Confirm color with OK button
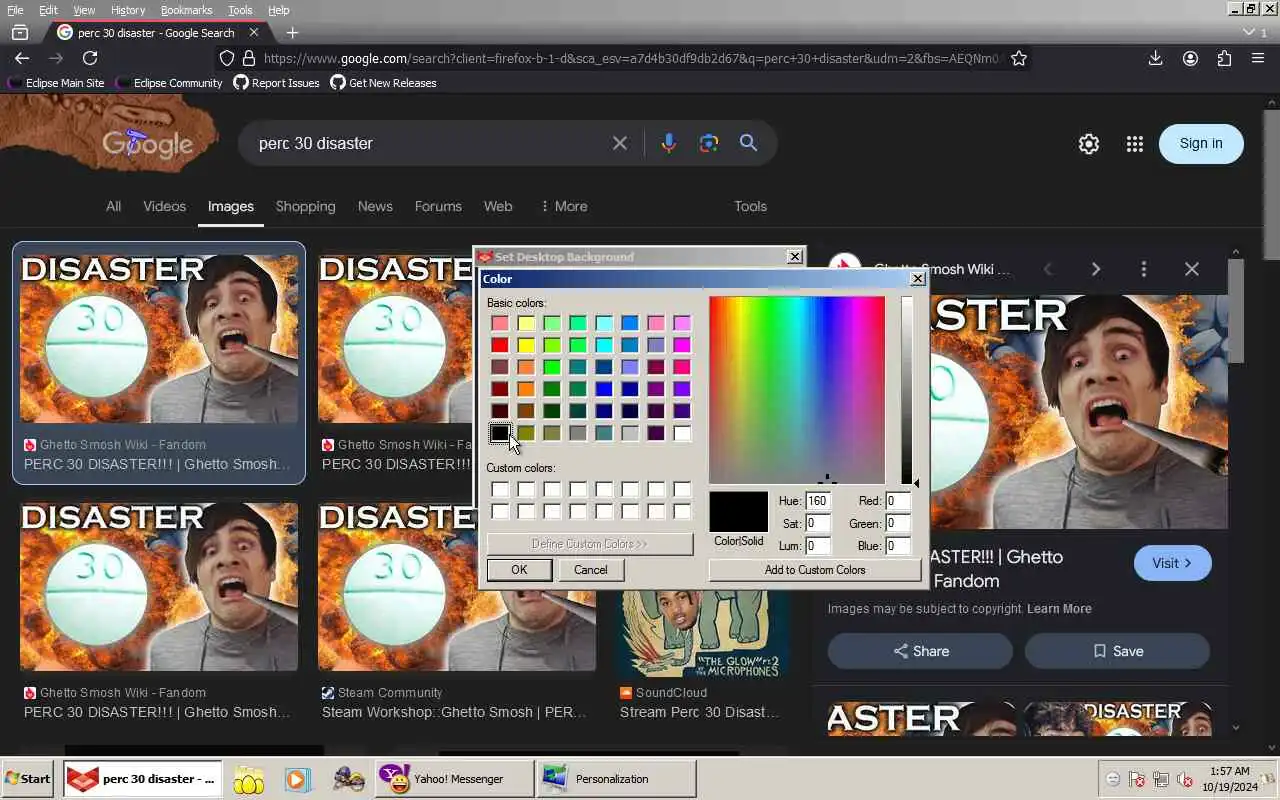 click(519, 570)
